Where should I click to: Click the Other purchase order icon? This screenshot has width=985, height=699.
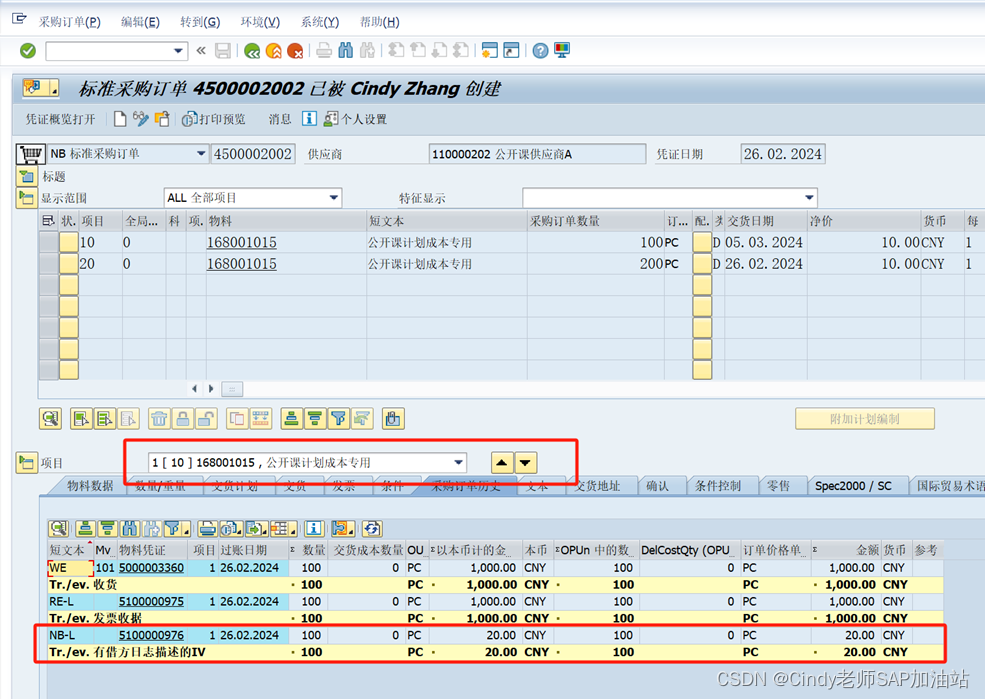point(162,119)
